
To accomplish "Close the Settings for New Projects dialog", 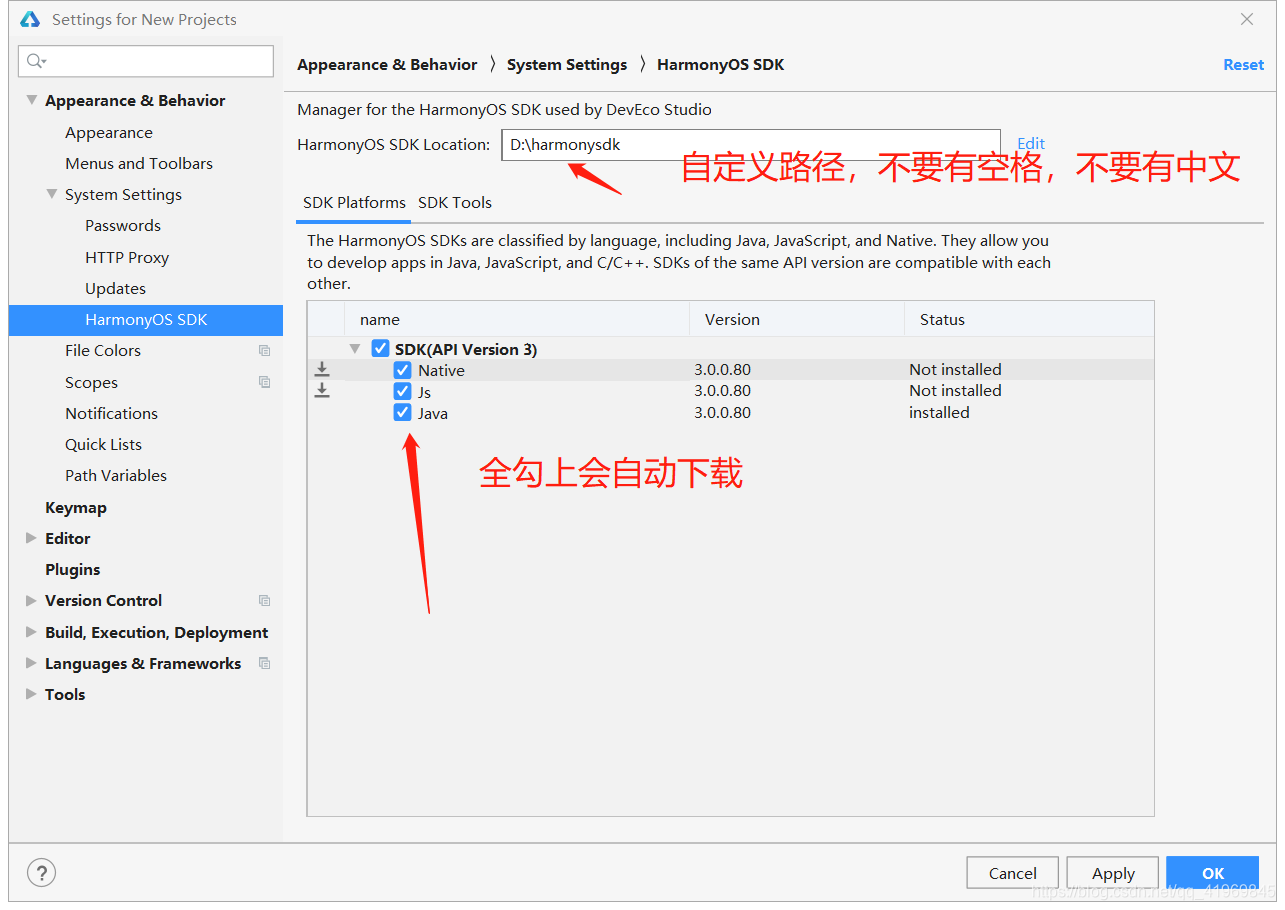I will tap(1247, 19).
